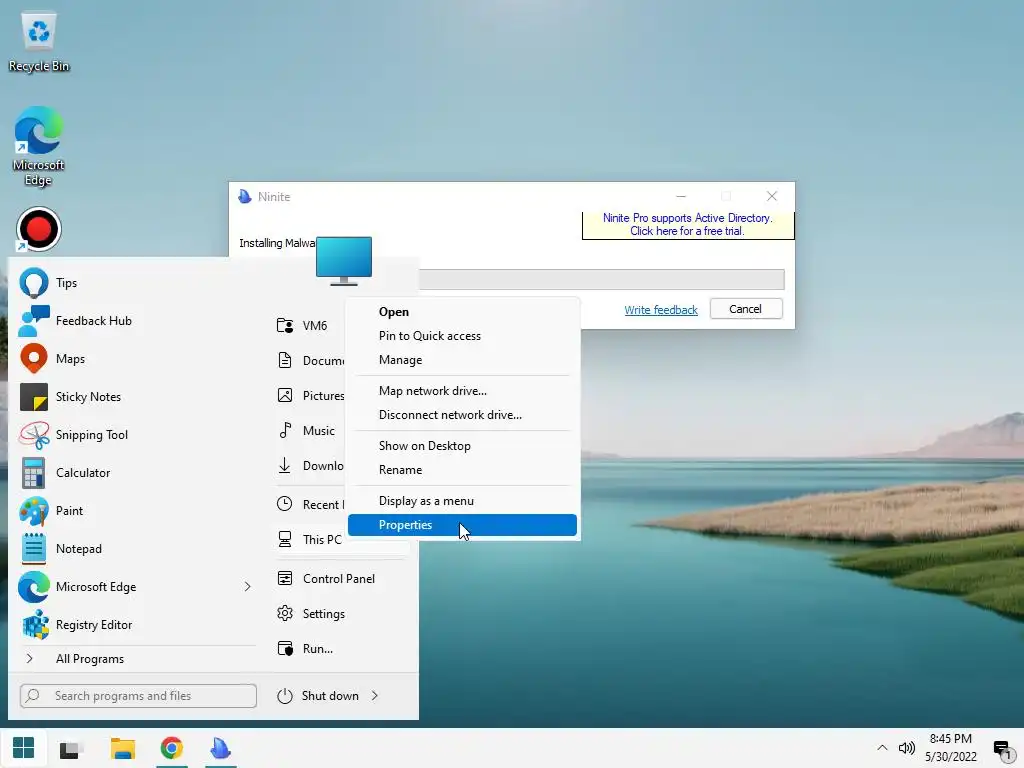Screen dimensions: 1024x768
Task: Open the Pictures folder entry
Action: tap(311, 396)
